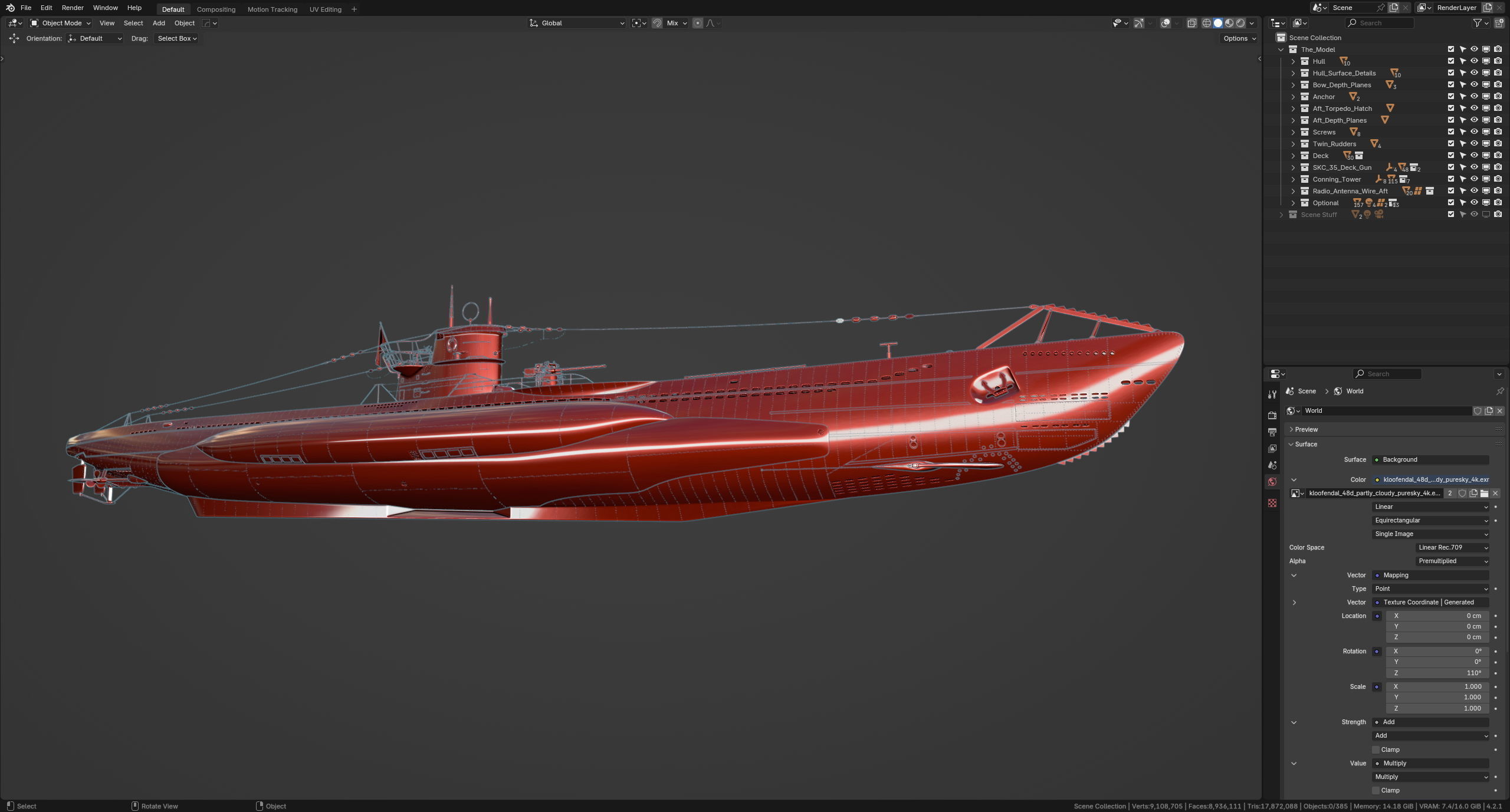
Task: Switch viewport to rendered shading
Action: pos(1240,23)
